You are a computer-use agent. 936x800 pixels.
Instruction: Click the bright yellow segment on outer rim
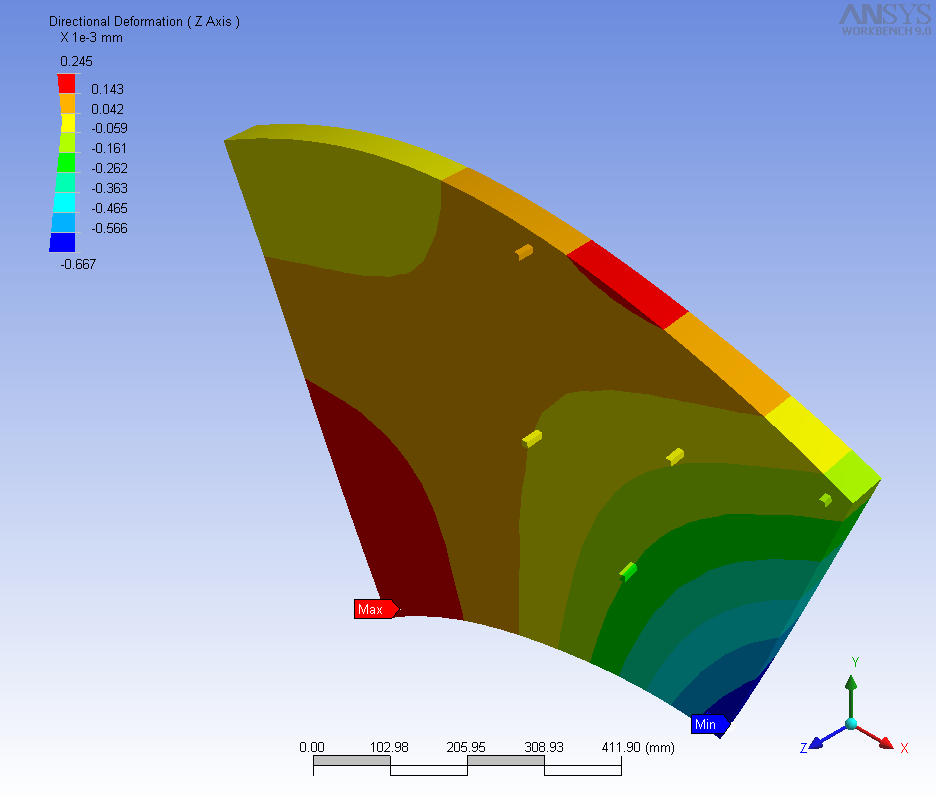[x=808, y=434]
